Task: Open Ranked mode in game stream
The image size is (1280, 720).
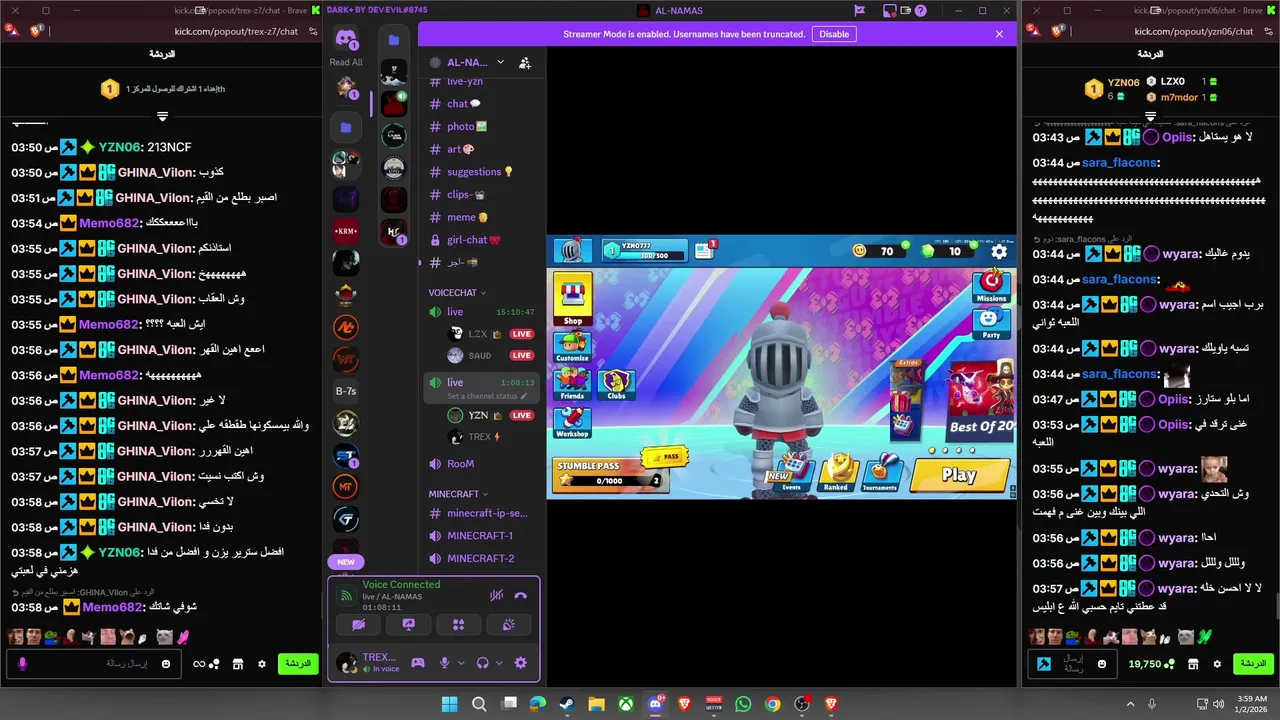Action: 837,473
